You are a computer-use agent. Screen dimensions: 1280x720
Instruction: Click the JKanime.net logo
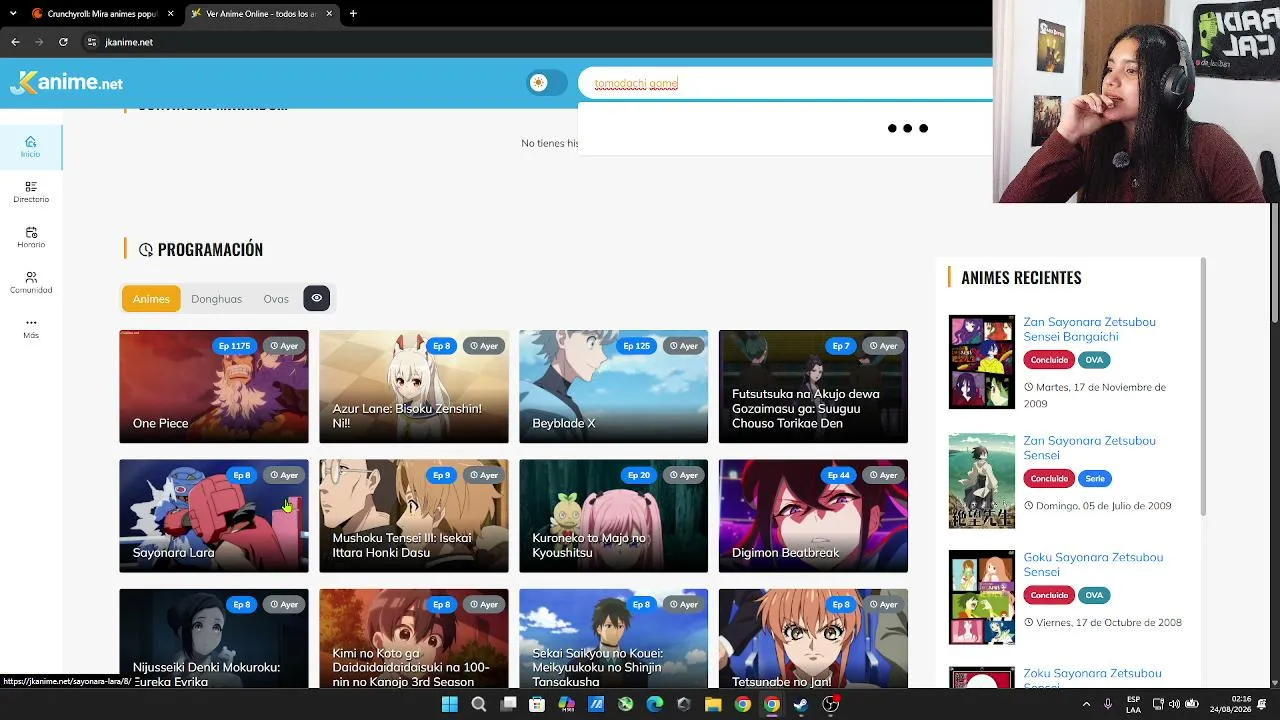coord(67,83)
